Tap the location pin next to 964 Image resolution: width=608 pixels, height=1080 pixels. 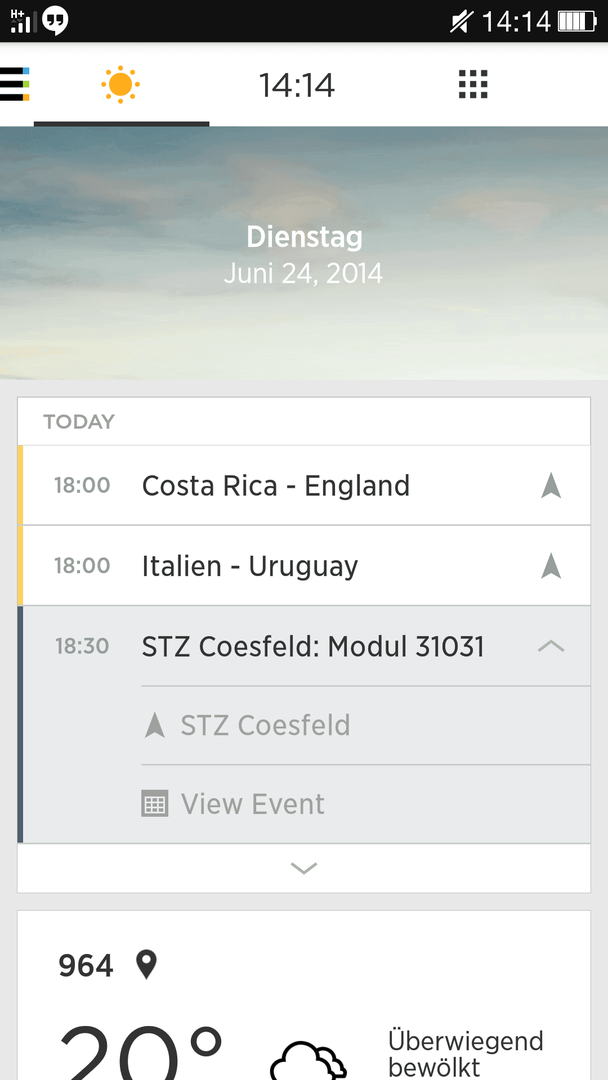[x=146, y=964]
